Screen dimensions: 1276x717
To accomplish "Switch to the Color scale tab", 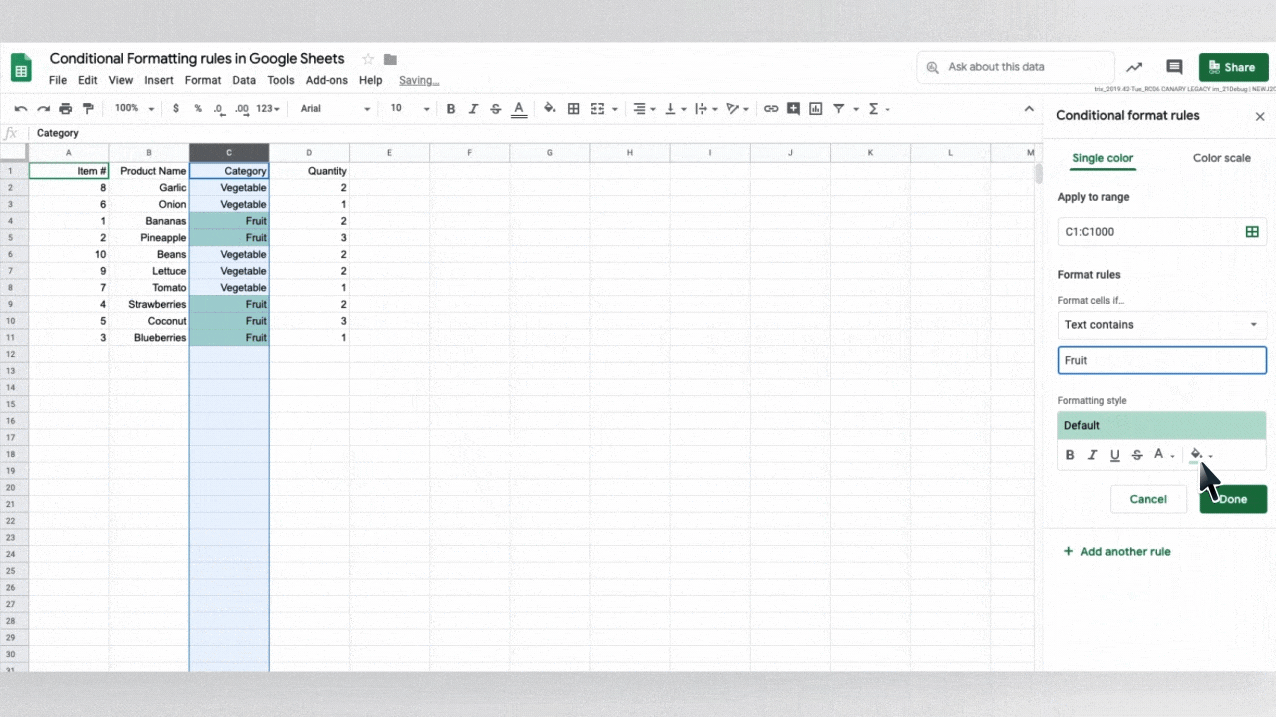I will 1221,158.
